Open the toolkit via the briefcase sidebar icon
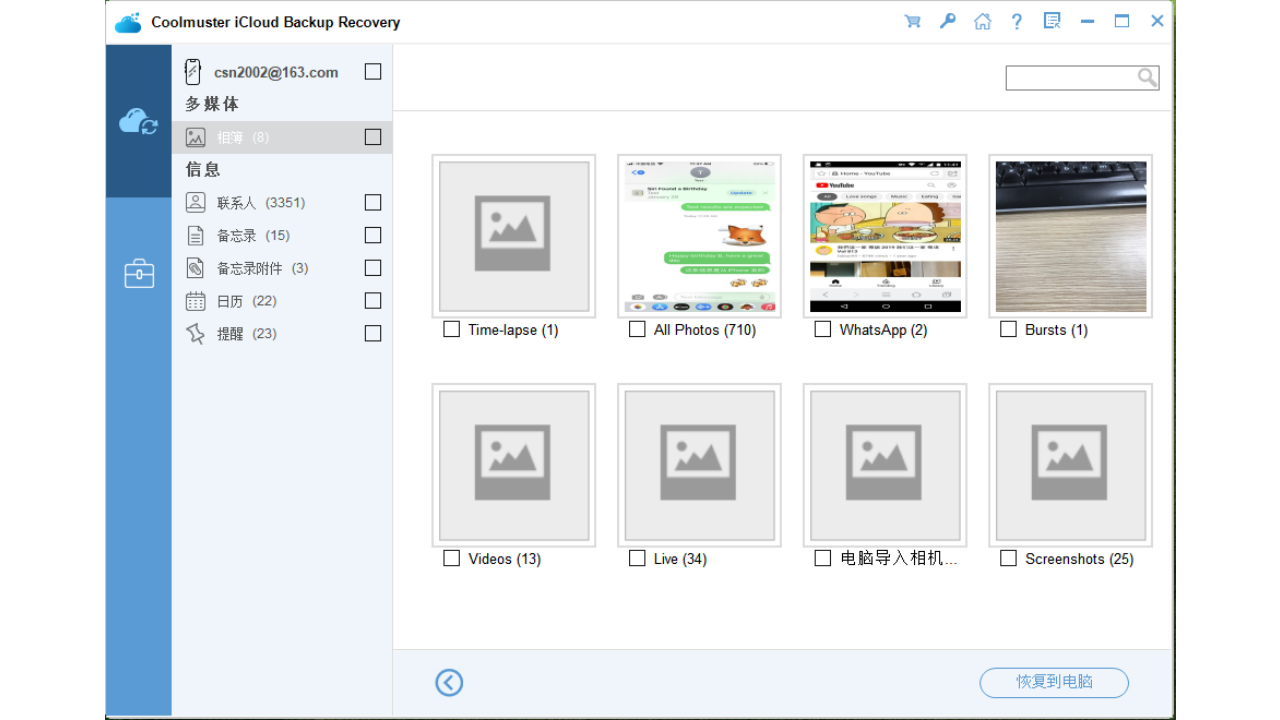The width and height of the screenshot is (1280, 720). [138, 272]
